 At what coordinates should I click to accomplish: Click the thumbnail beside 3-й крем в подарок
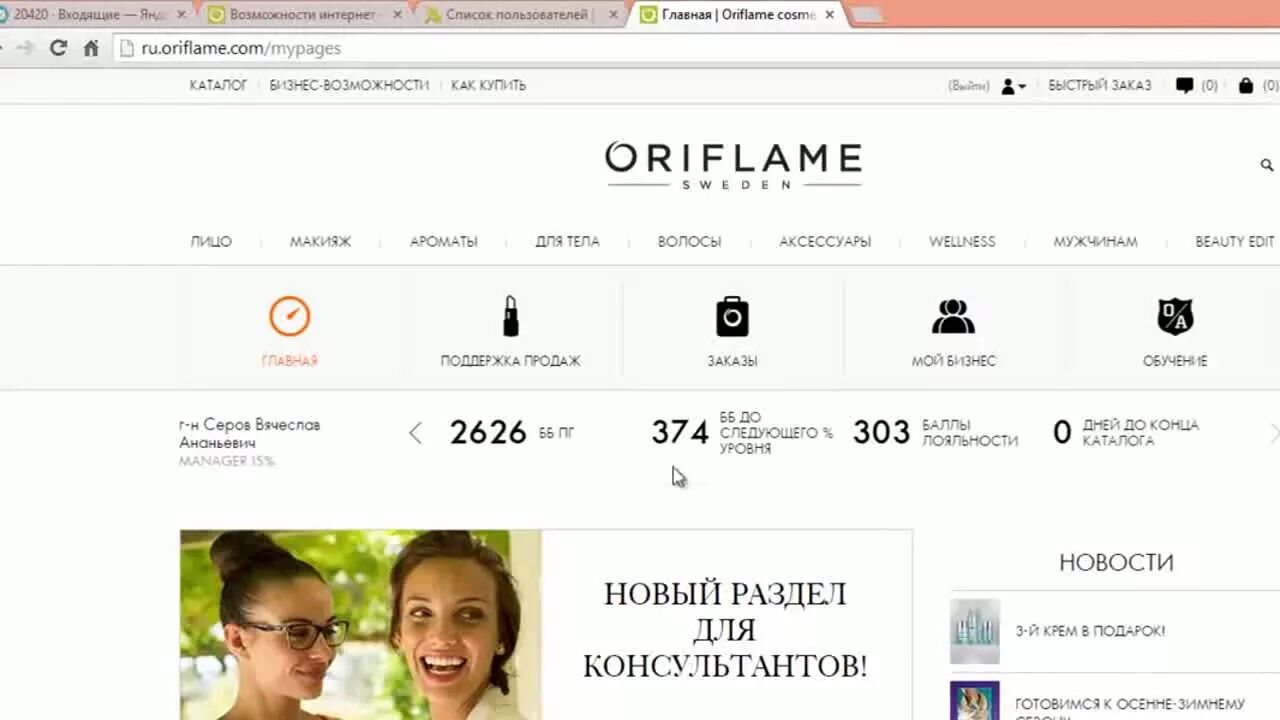pyautogui.click(x=975, y=631)
